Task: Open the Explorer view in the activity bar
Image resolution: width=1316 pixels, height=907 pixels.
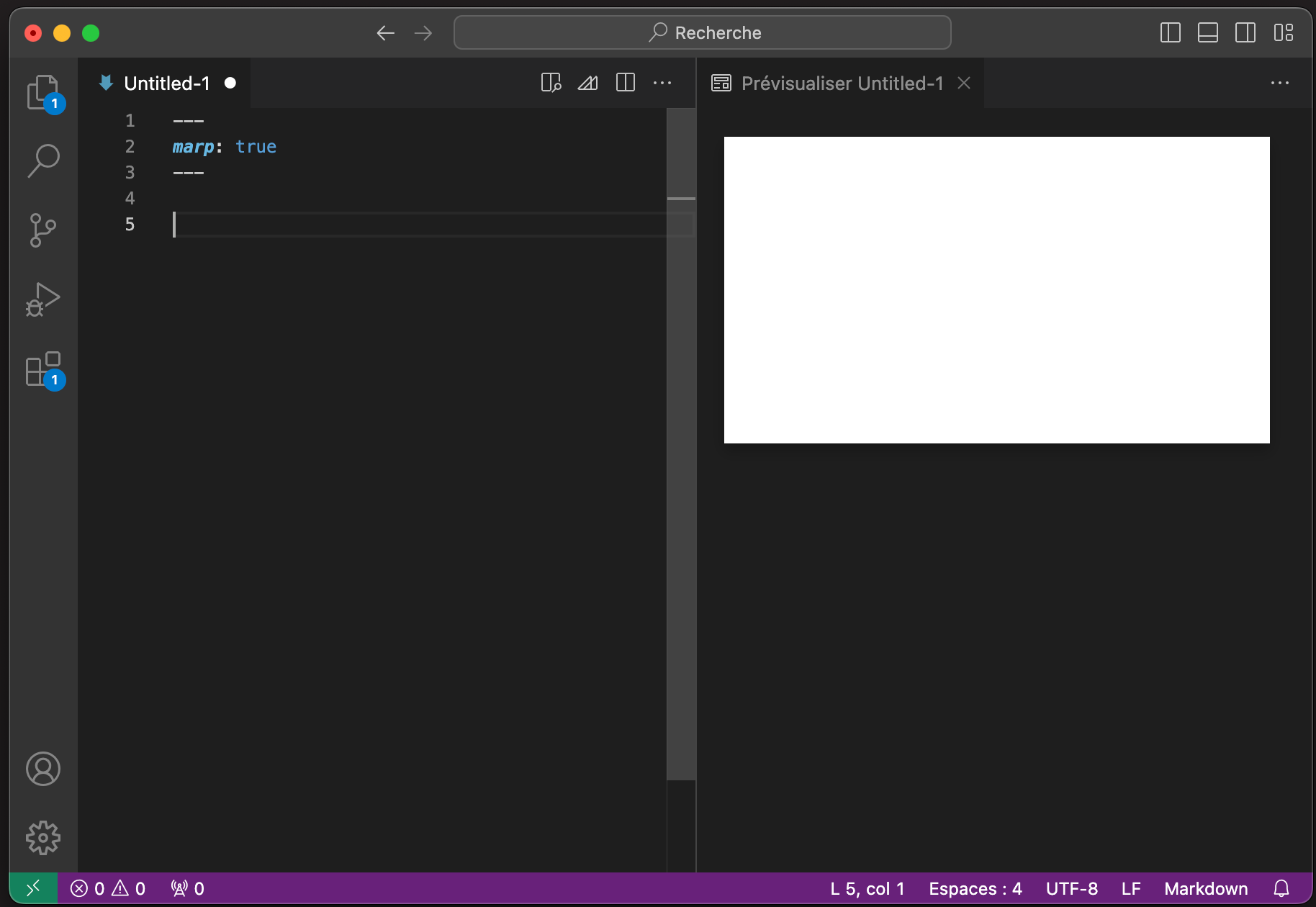Action: click(43, 92)
